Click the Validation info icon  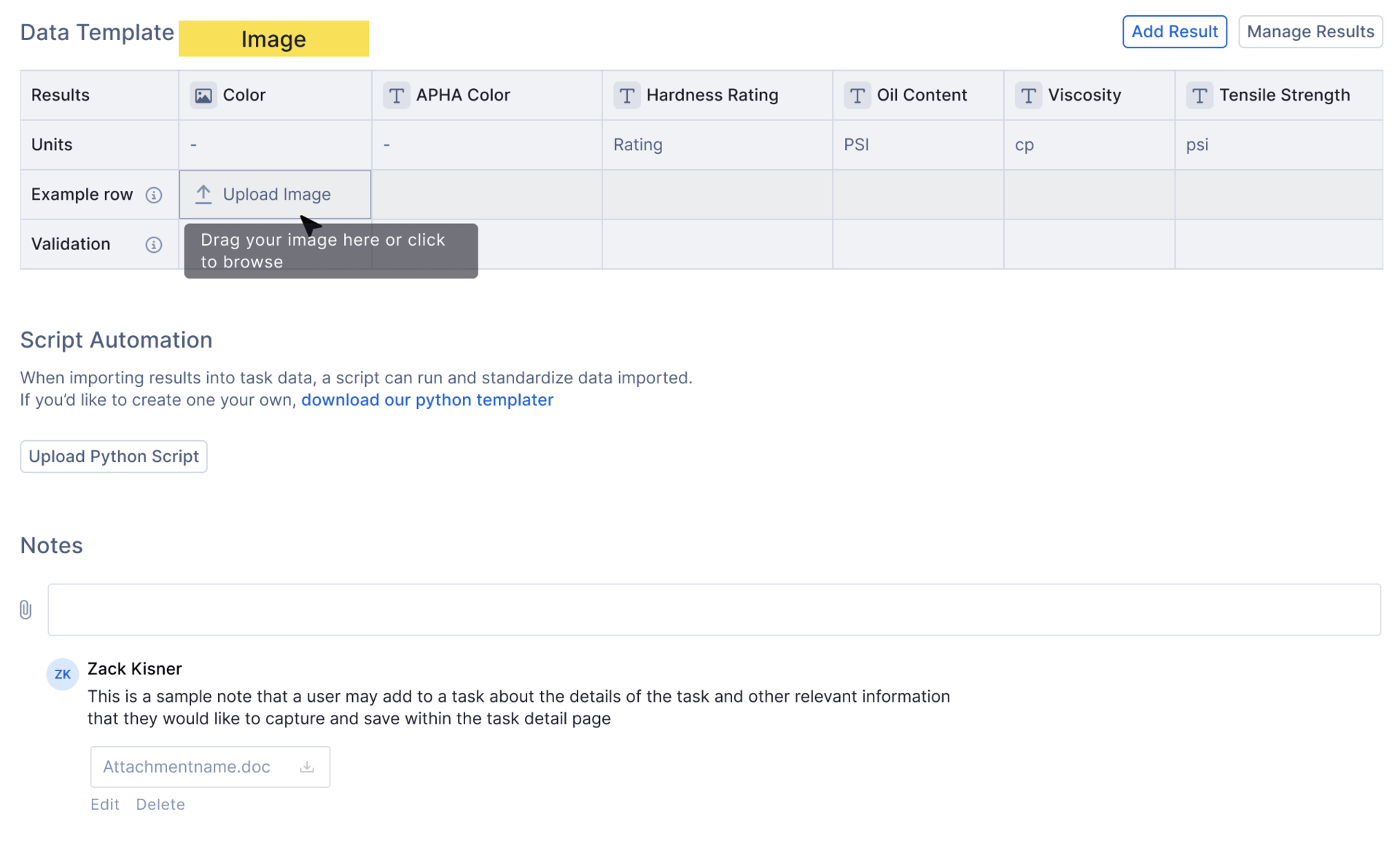click(x=153, y=244)
